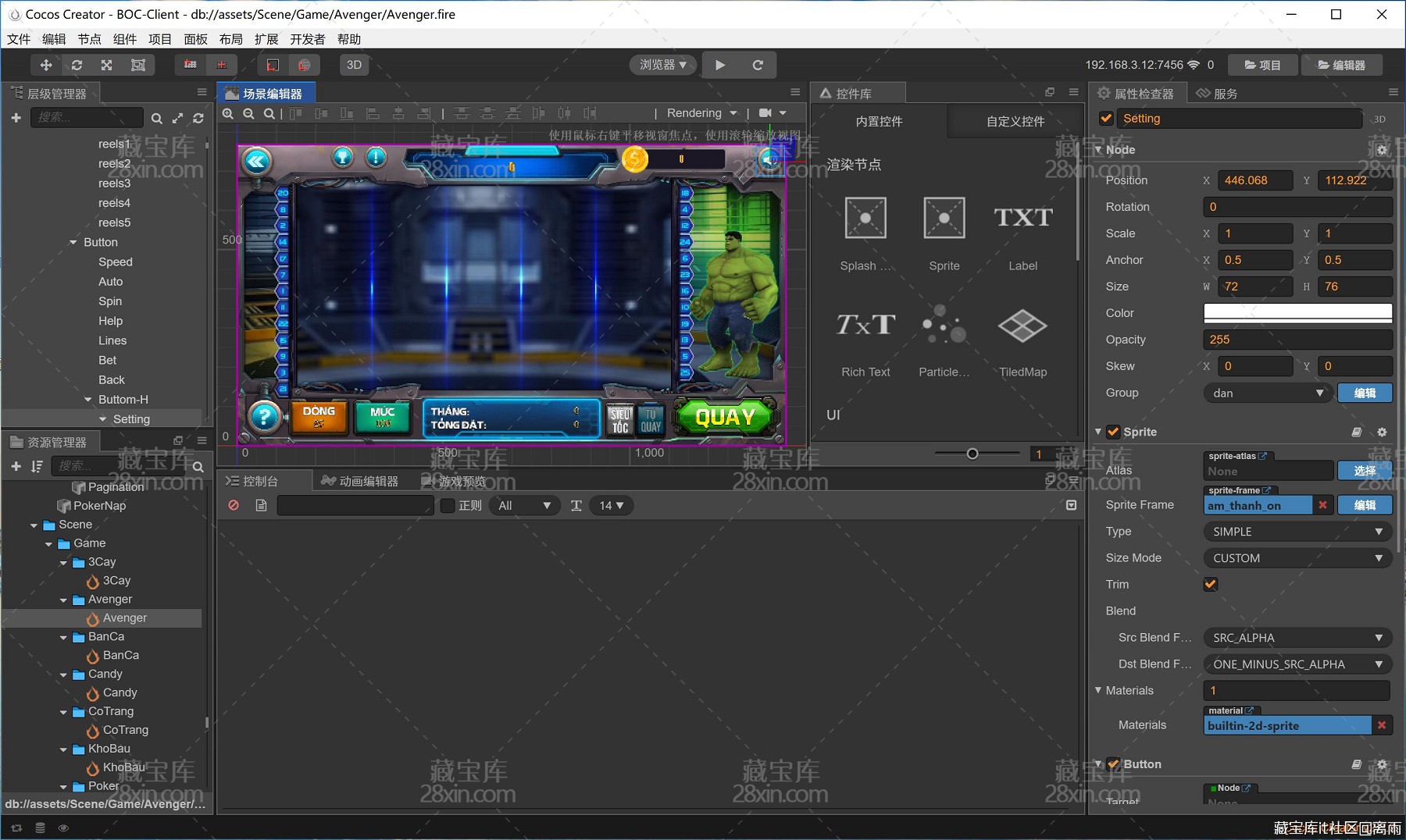
Task: Change the asset sort order
Action: (37, 466)
